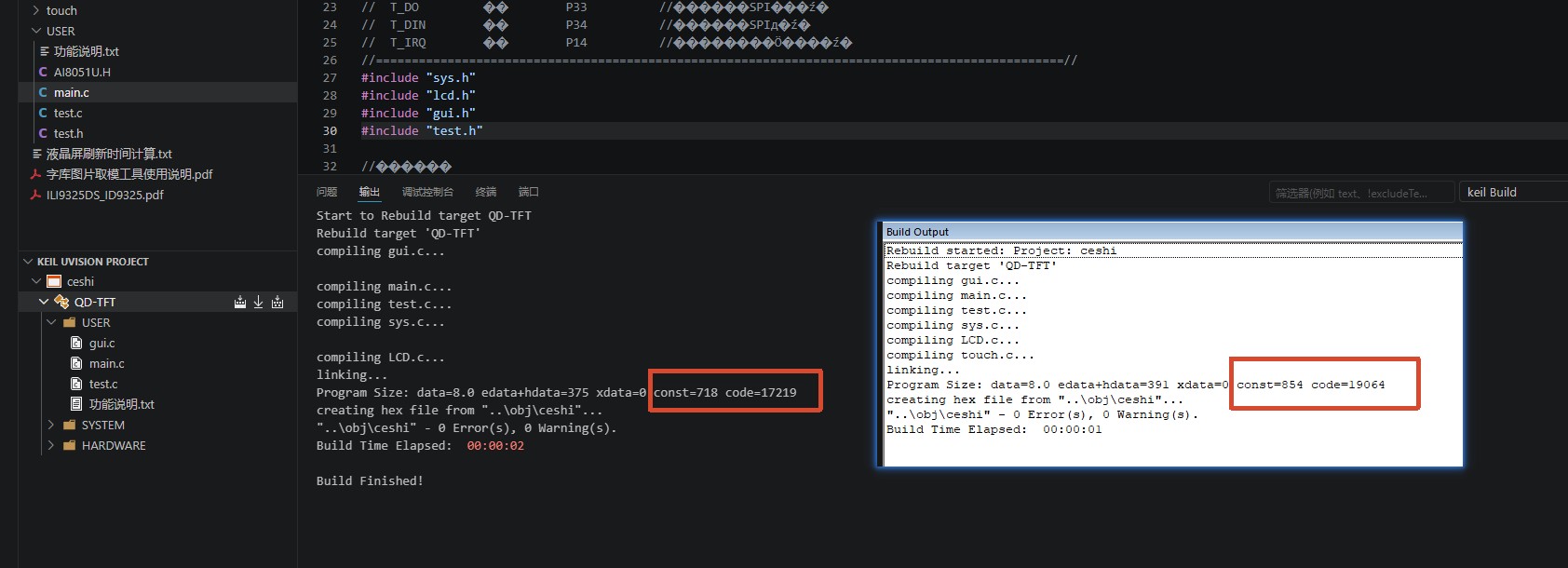Viewport: 1568px width, 568px height.
Task: Click the 00:00:02 build time value
Action: (x=495, y=445)
